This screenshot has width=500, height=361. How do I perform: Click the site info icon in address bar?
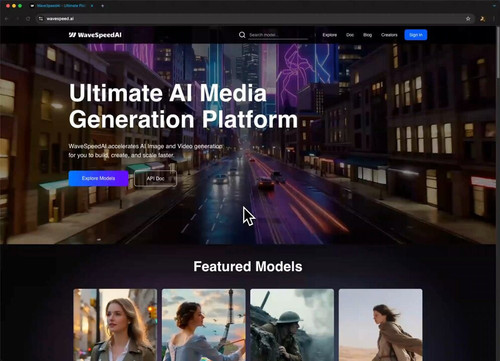pyautogui.click(x=41, y=19)
